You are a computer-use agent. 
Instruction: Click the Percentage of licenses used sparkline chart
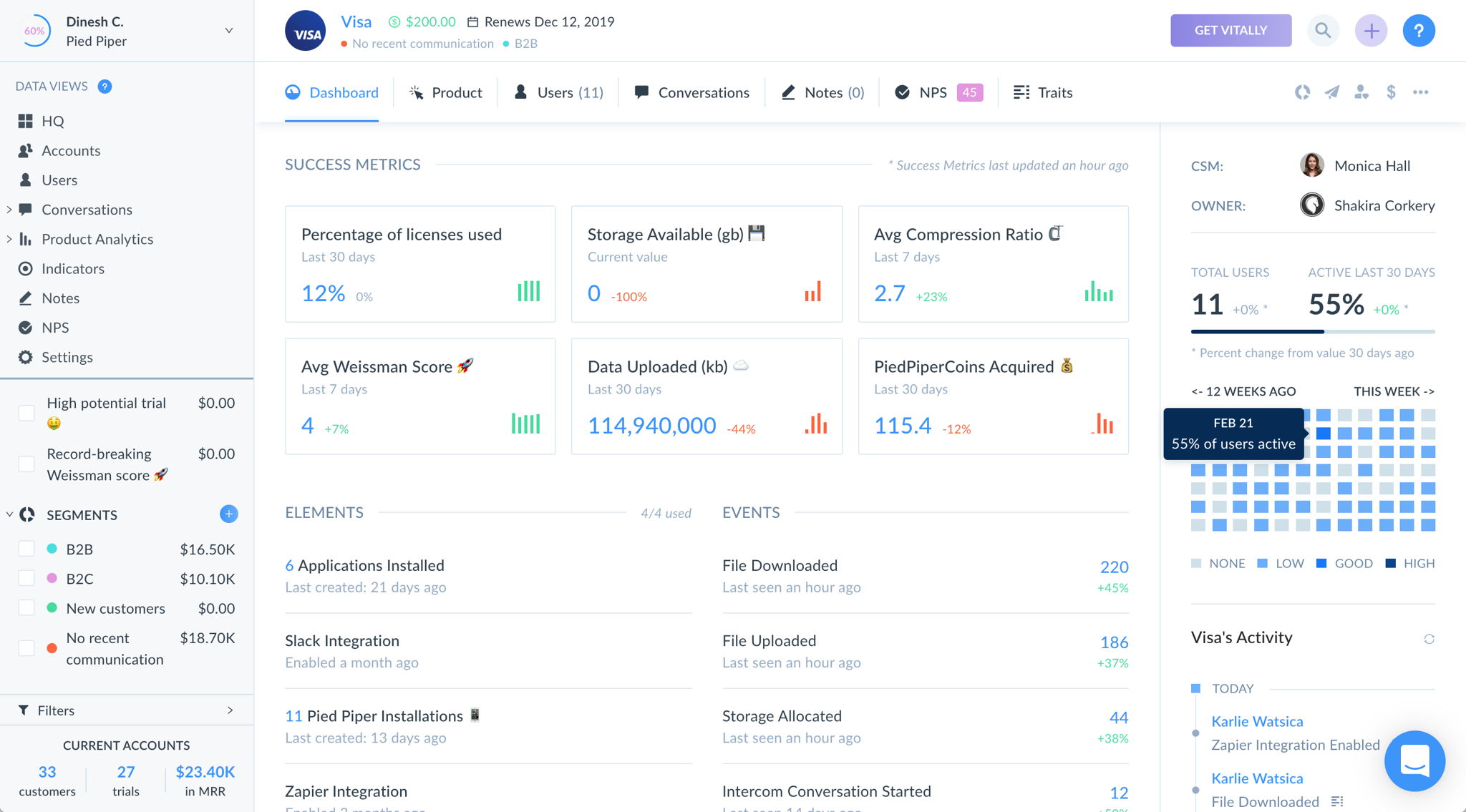click(x=529, y=291)
